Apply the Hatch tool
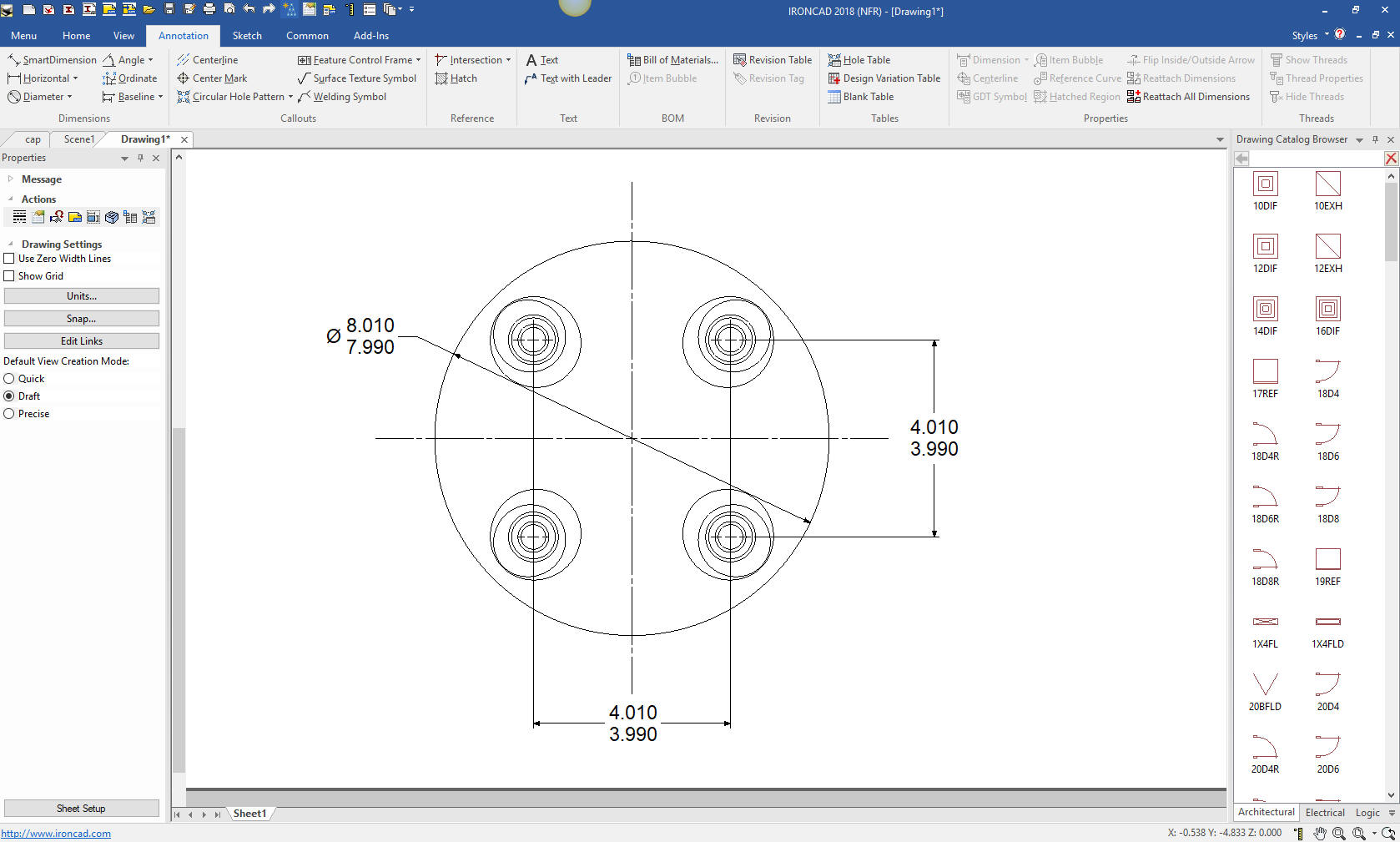This screenshot has height=842, width=1400. (456, 78)
